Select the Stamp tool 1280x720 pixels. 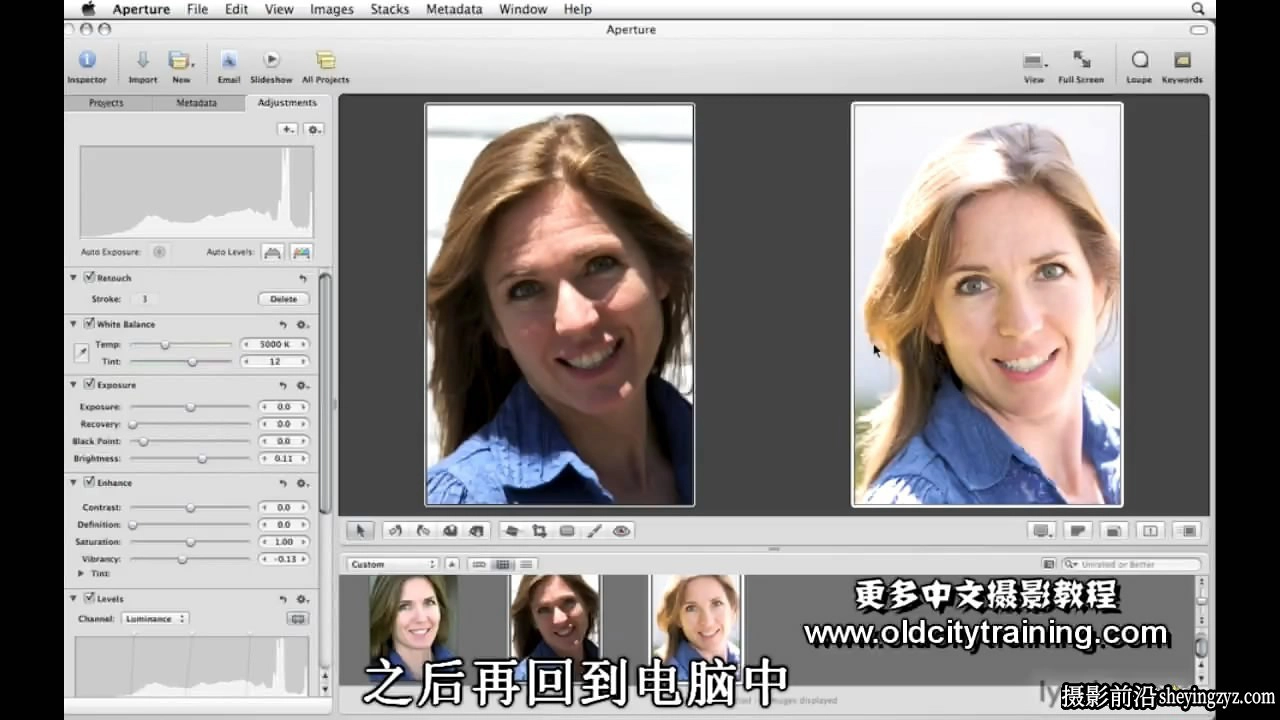[477, 531]
